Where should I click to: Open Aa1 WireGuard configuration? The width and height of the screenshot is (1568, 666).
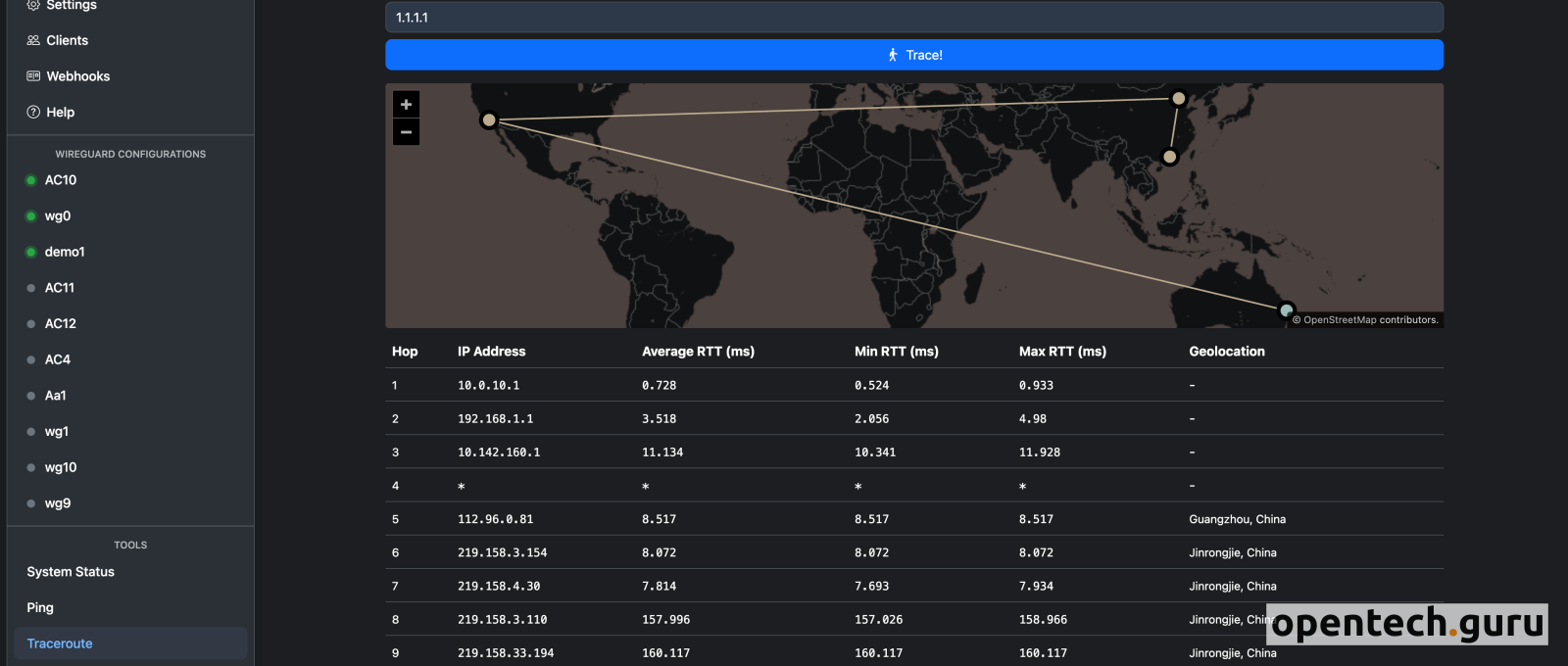pyautogui.click(x=56, y=396)
